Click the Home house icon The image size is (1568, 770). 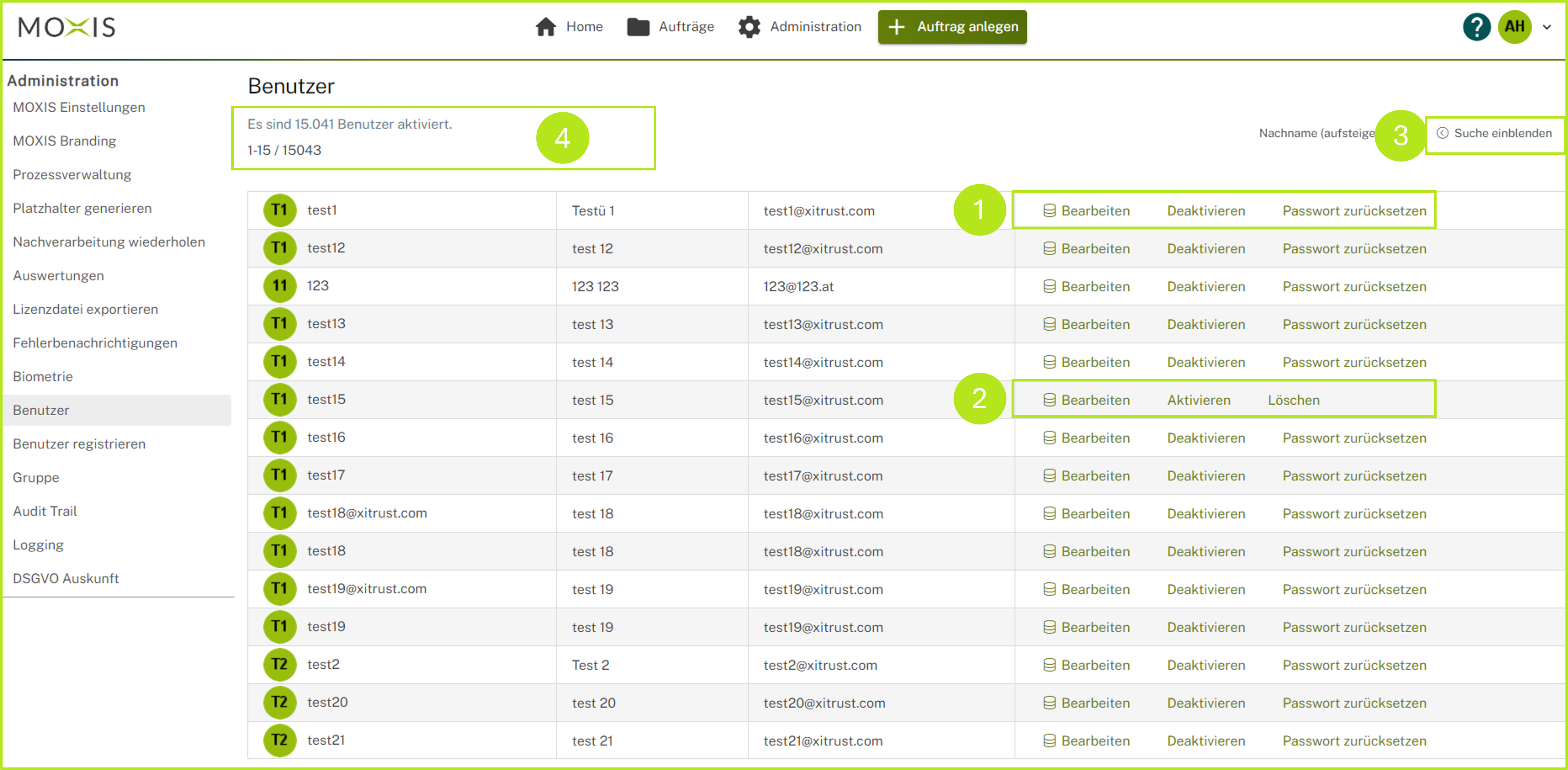(x=545, y=27)
